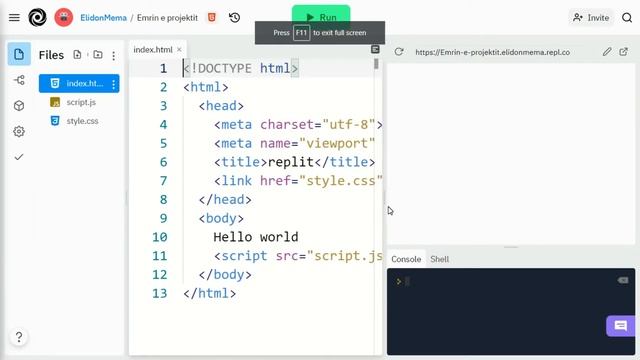Switch to the Console tab
The height and width of the screenshot is (360, 640).
[406, 259]
